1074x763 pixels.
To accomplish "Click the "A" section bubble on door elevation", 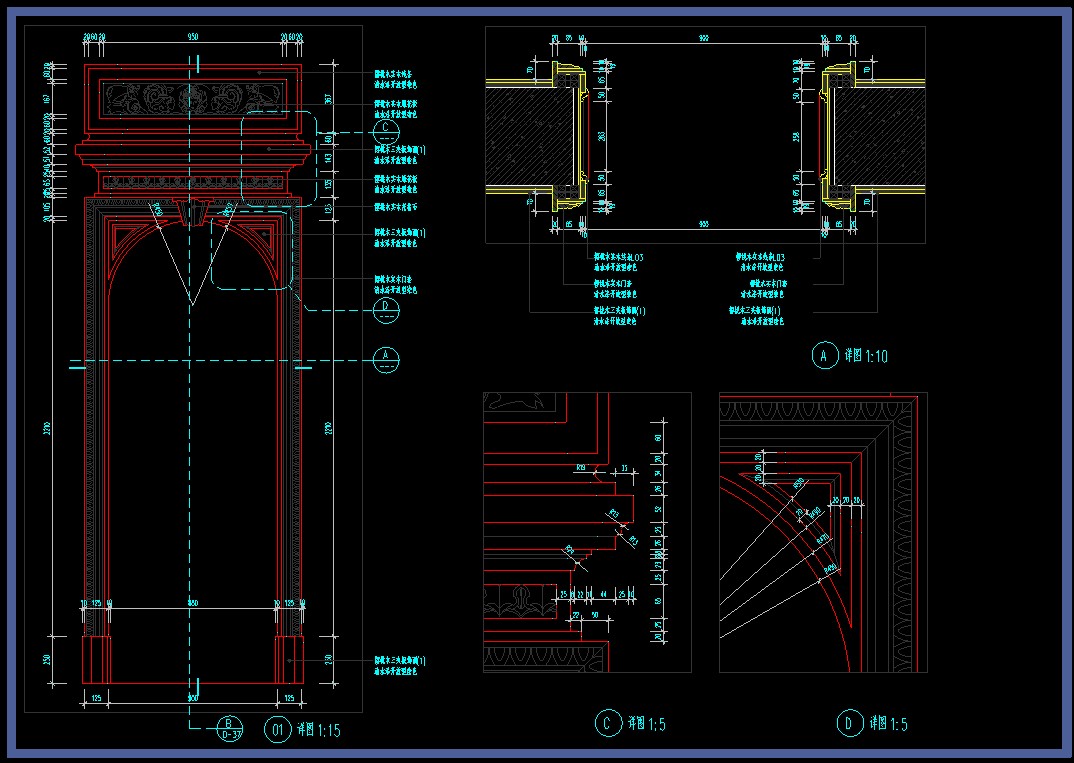I will [x=386, y=360].
